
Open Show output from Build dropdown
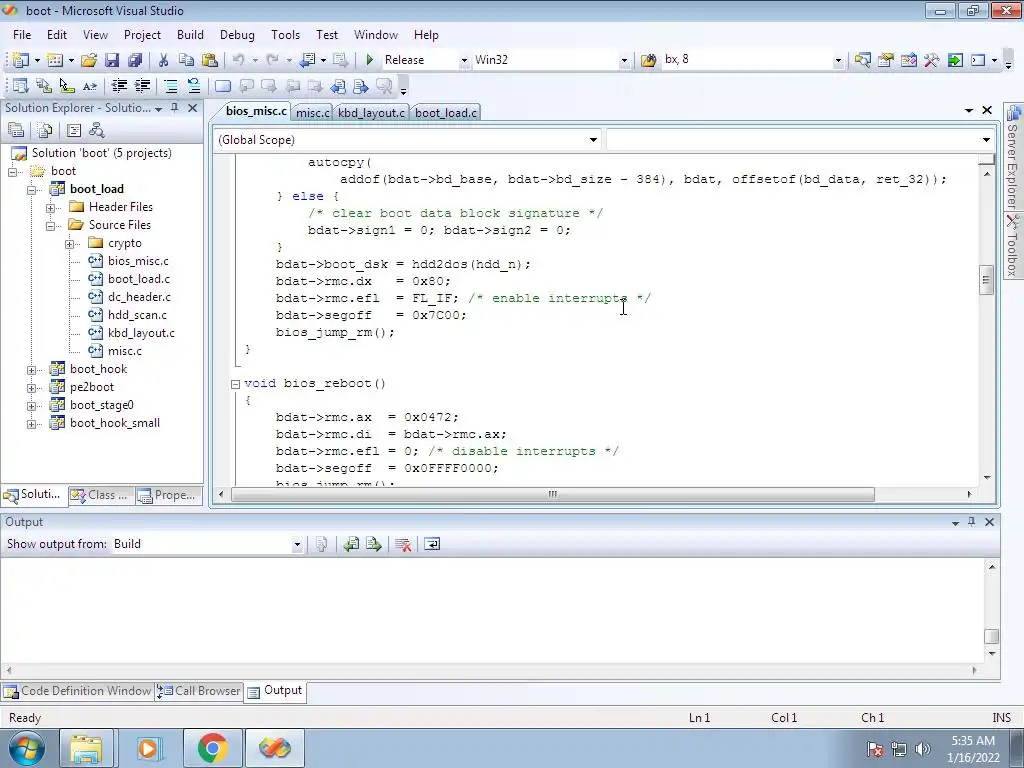coord(296,544)
